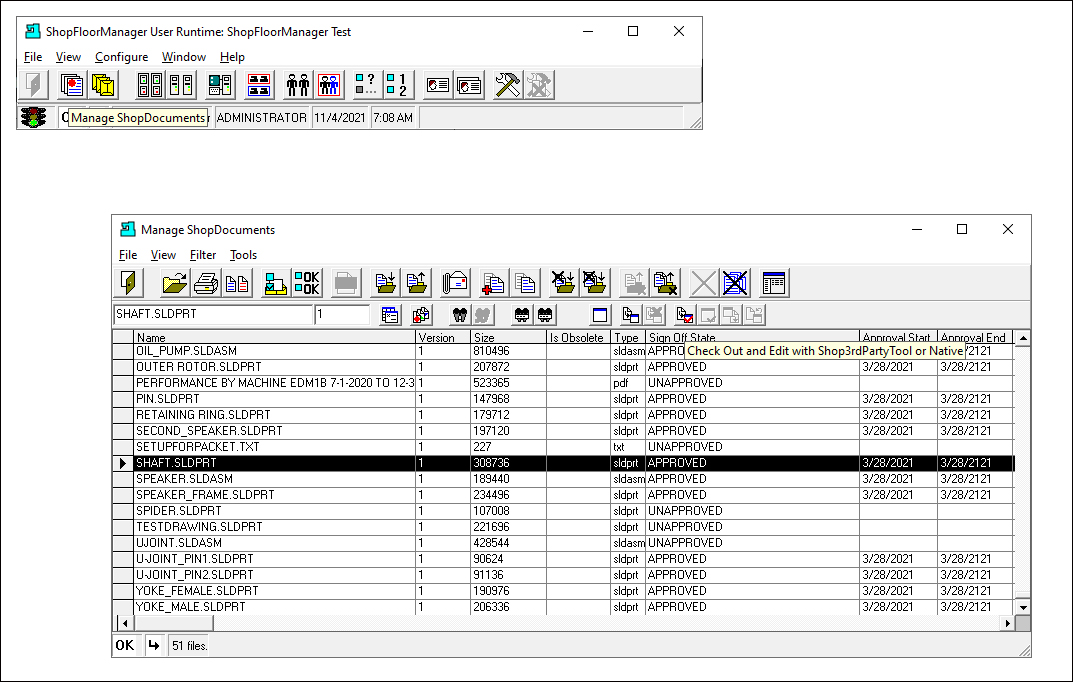Viewport: 1073px width, 682px height.
Task: Click the Version column header
Action: [x=443, y=337]
